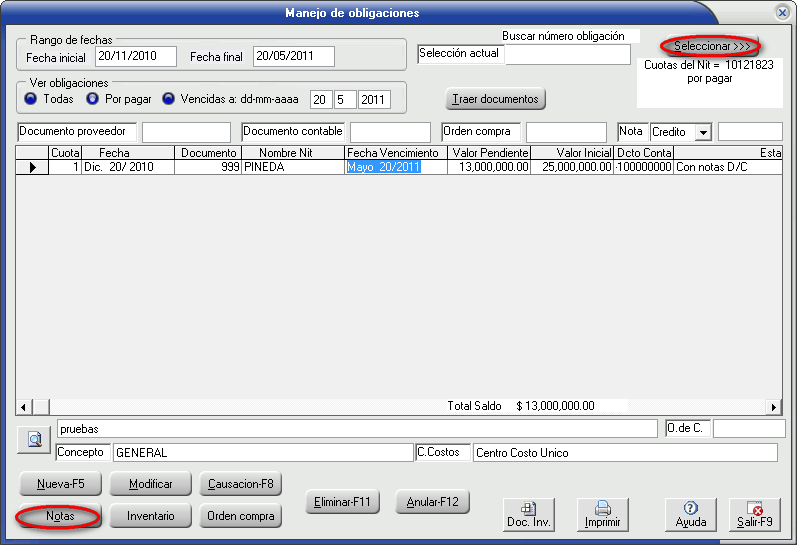Click the magnifier search icon button

tap(33, 439)
